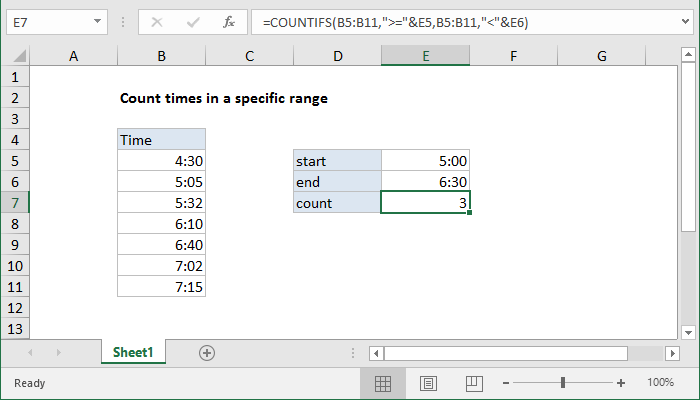This screenshot has width=700, height=400.
Task: Expand the formula bar
Action: (685, 20)
